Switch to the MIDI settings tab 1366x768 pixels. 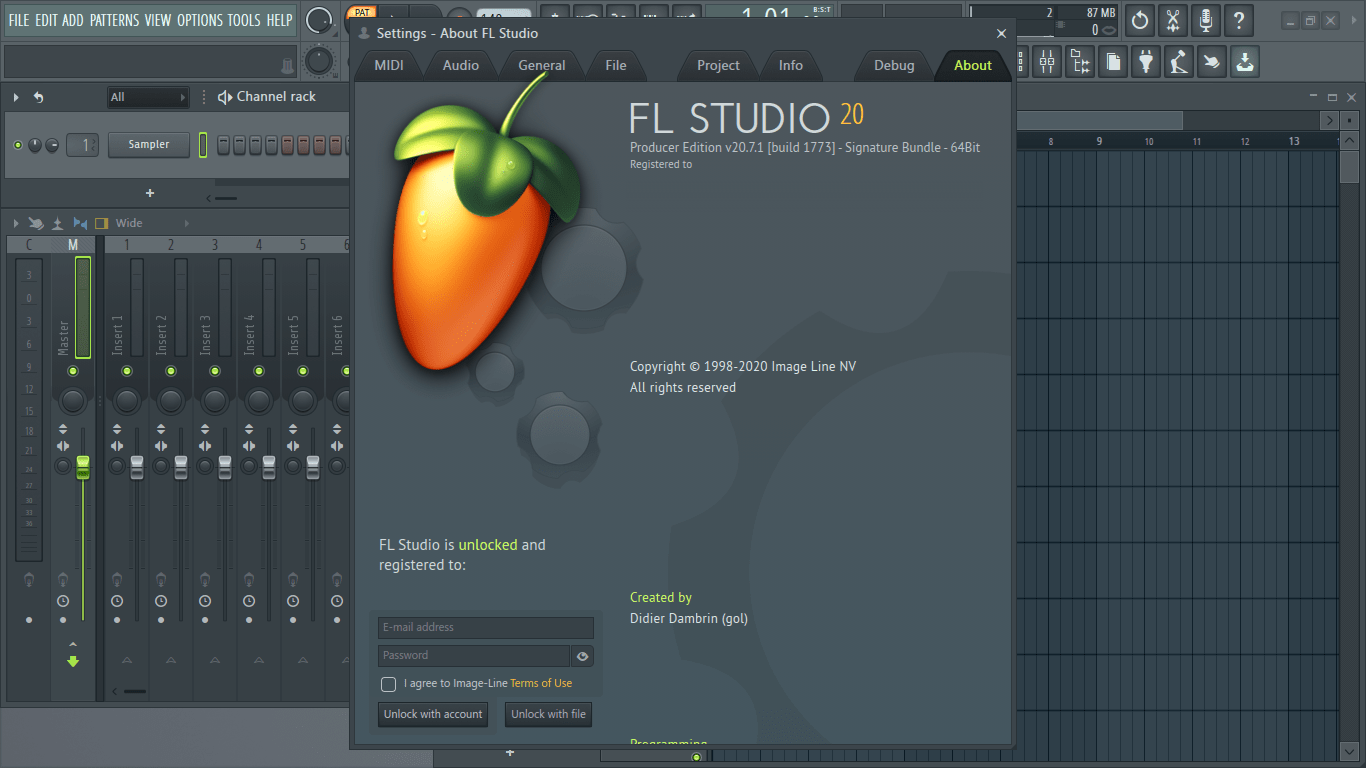pyautogui.click(x=389, y=65)
